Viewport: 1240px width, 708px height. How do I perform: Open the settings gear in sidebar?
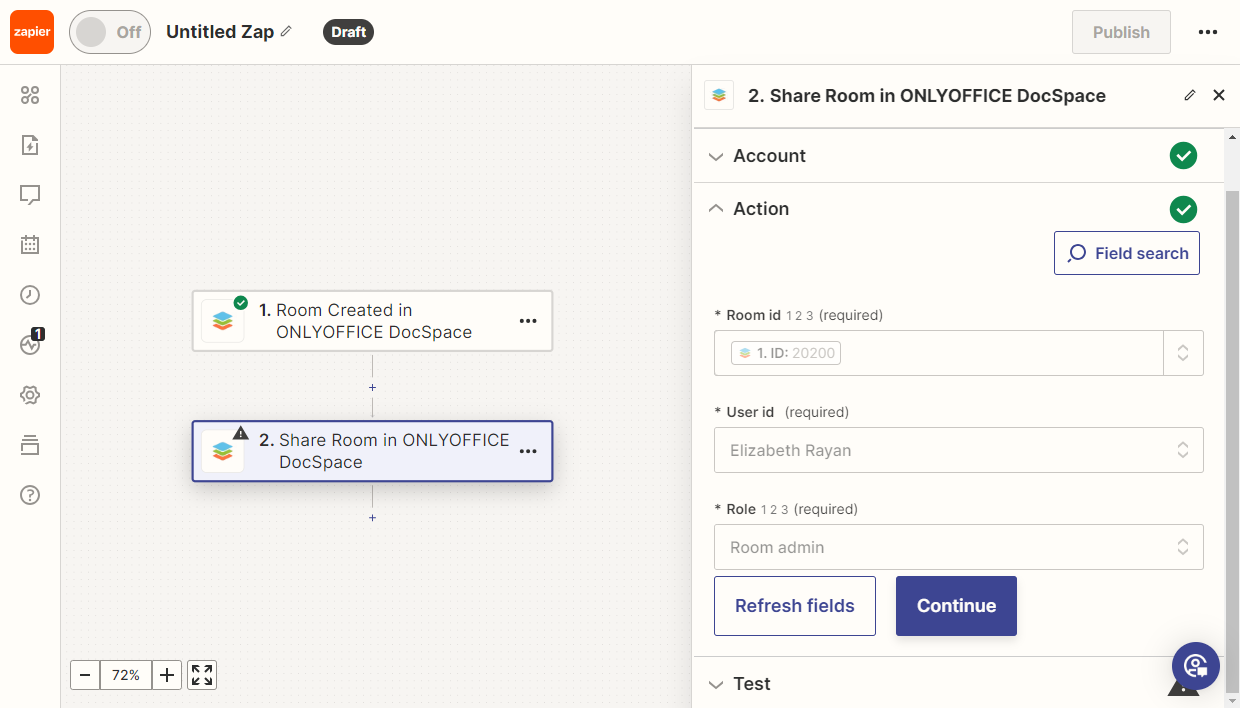(x=30, y=395)
